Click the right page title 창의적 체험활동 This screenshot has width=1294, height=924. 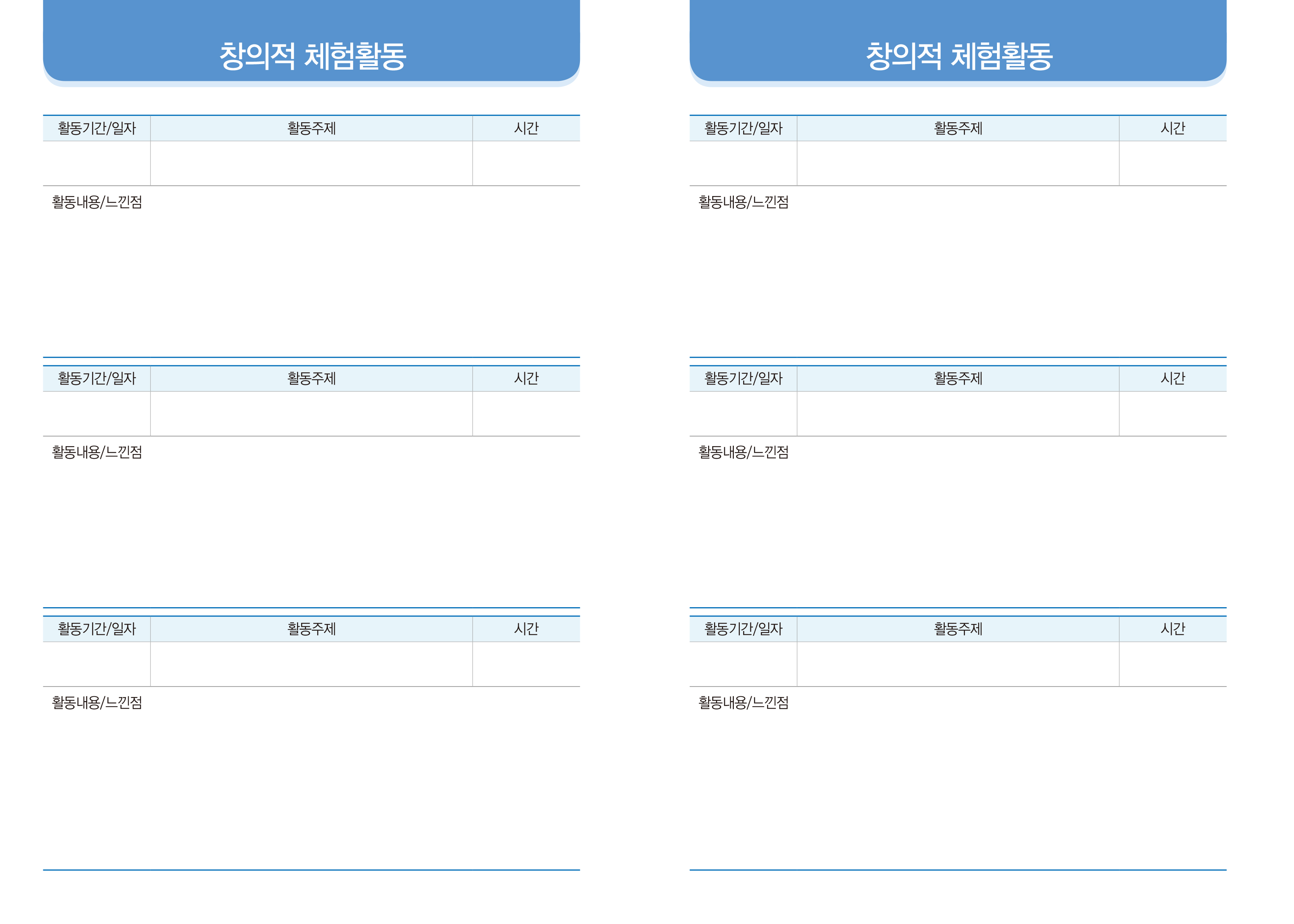pyautogui.click(x=959, y=56)
